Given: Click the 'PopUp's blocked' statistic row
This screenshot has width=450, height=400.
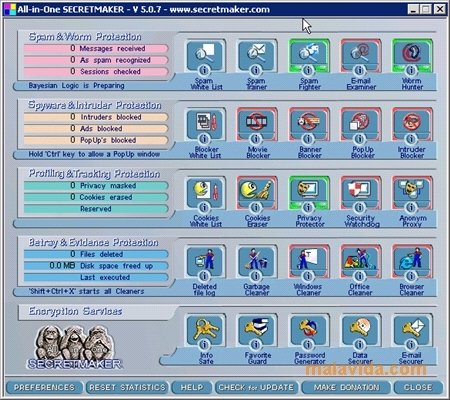Looking at the screenshot, I should (x=96, y=140).
